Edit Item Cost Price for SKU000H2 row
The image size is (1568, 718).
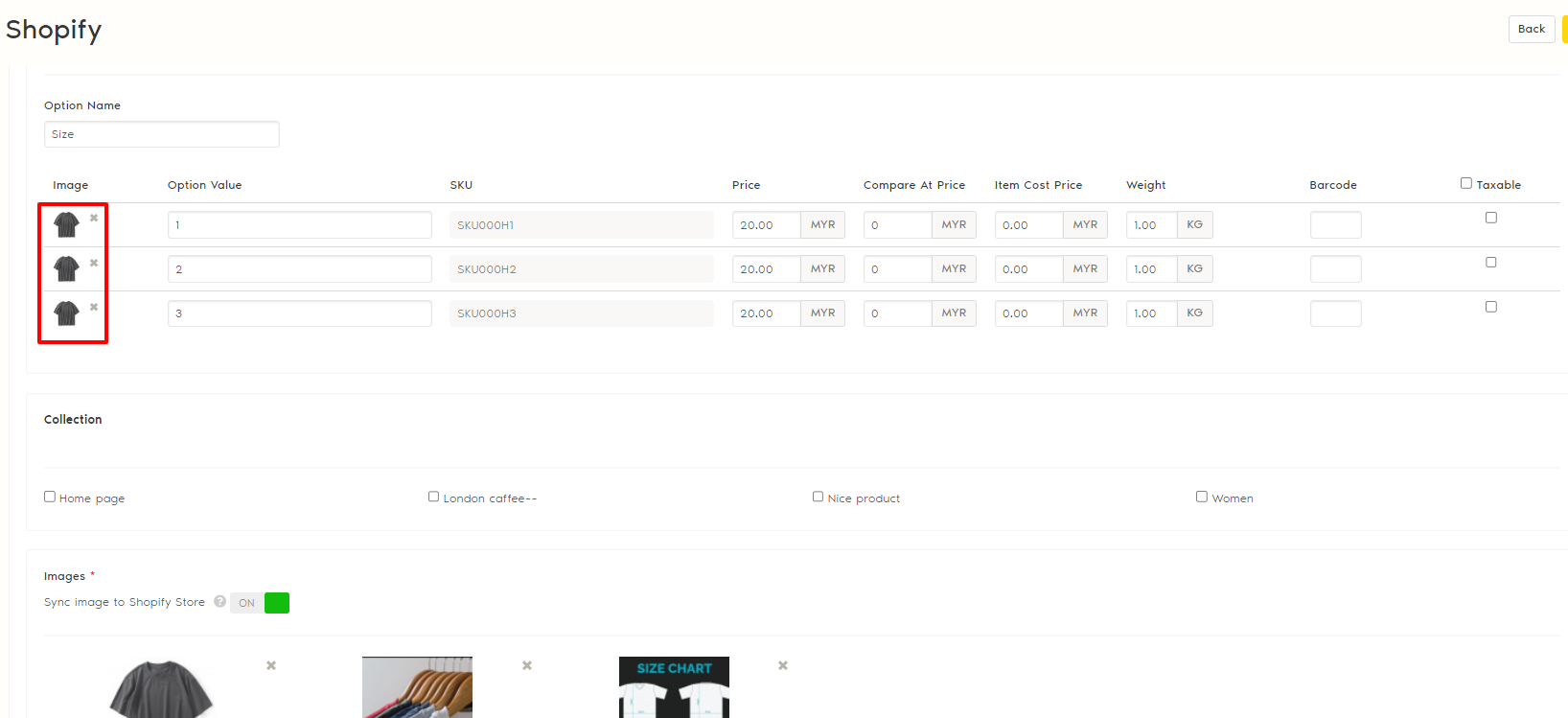tap(1029, 269)
